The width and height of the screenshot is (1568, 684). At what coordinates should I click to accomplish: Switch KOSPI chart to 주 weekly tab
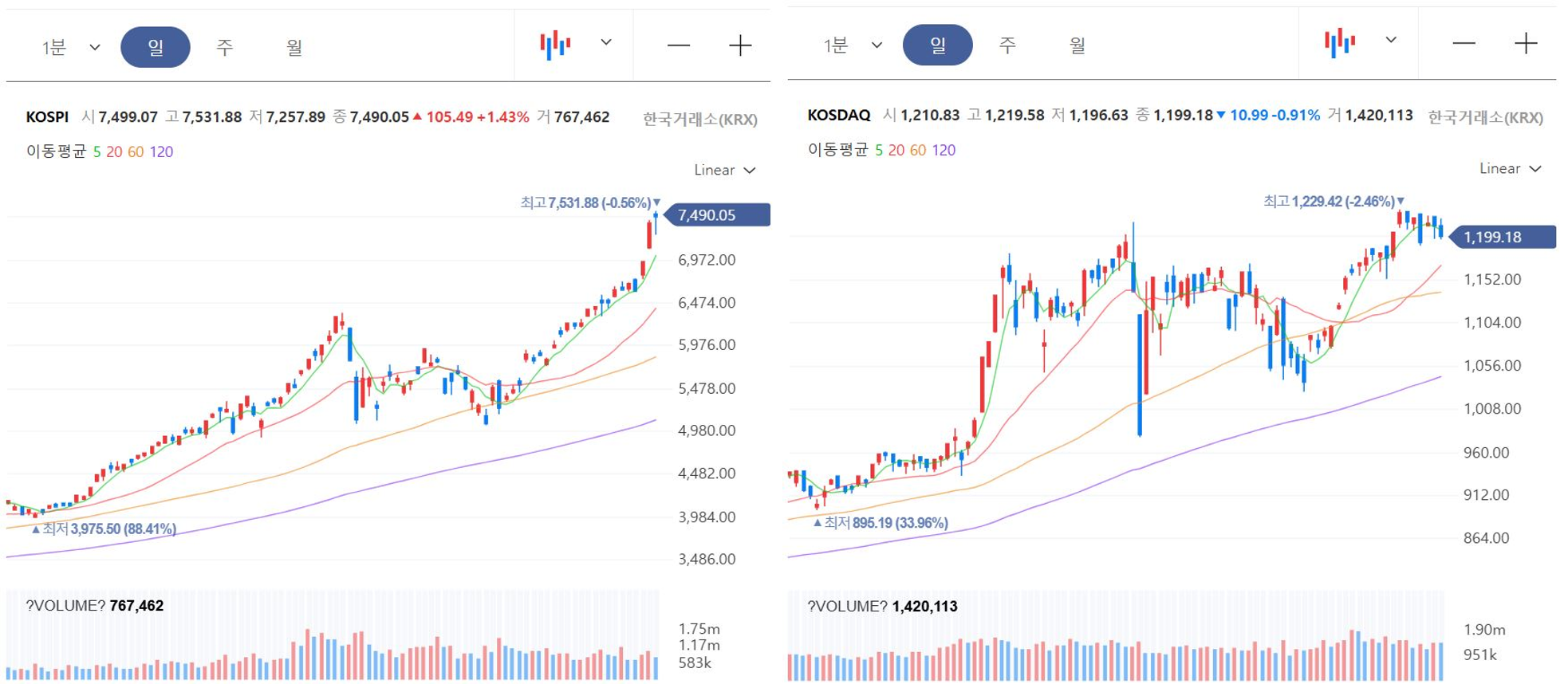(x=225, y=47)
